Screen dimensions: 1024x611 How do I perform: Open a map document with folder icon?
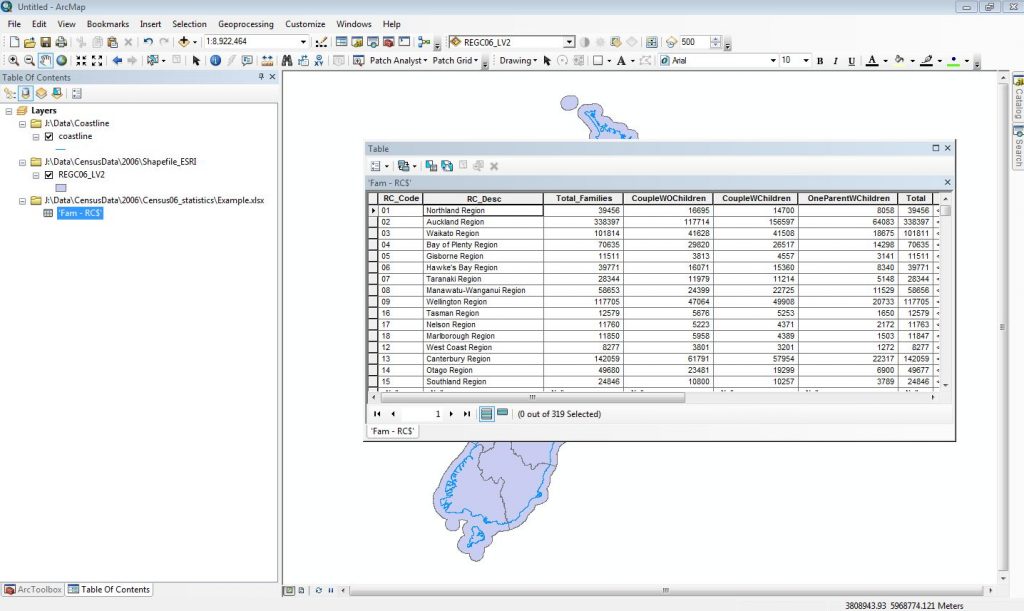pos(29,42)
